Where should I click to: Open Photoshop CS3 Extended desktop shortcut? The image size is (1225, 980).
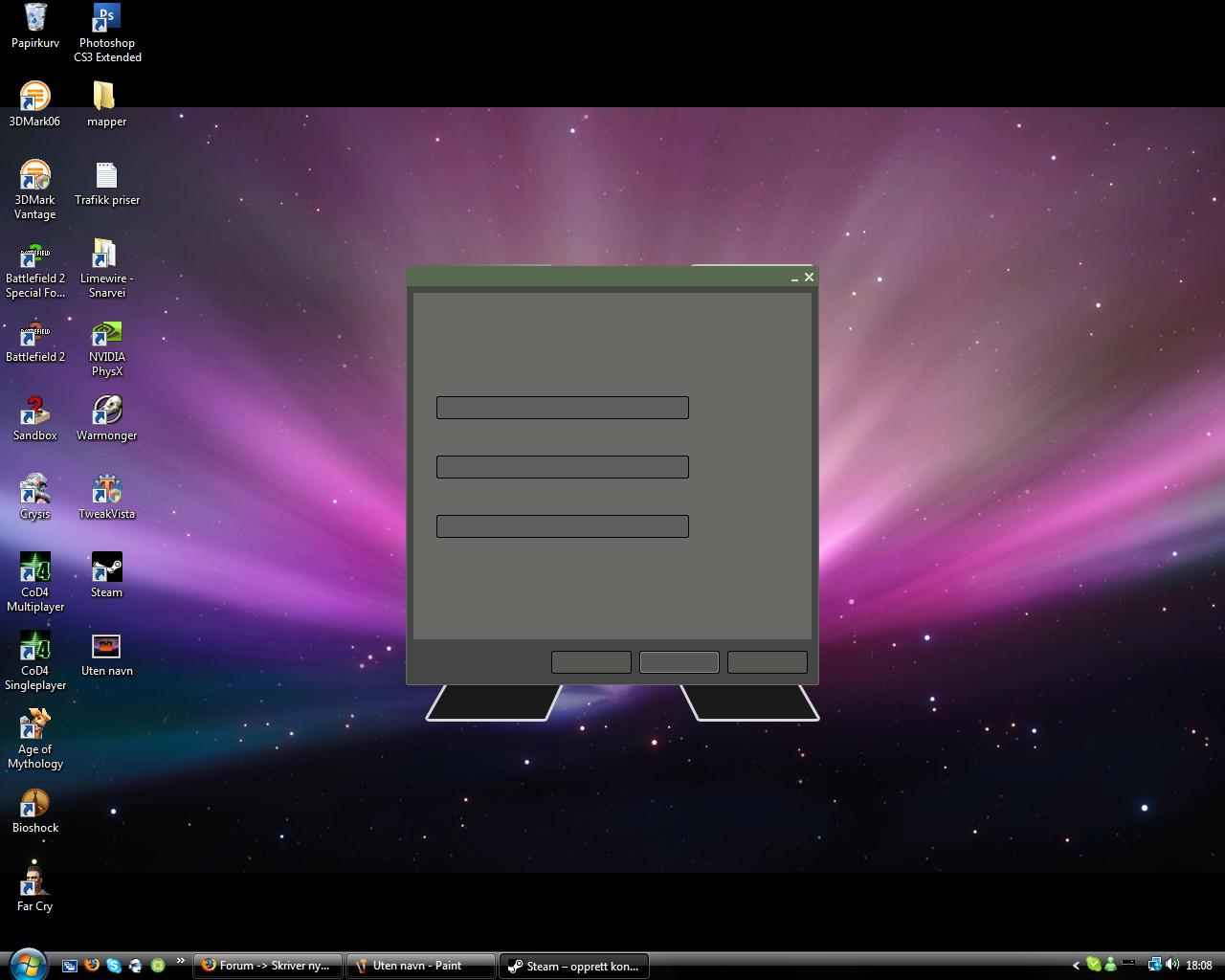point(107,33)
